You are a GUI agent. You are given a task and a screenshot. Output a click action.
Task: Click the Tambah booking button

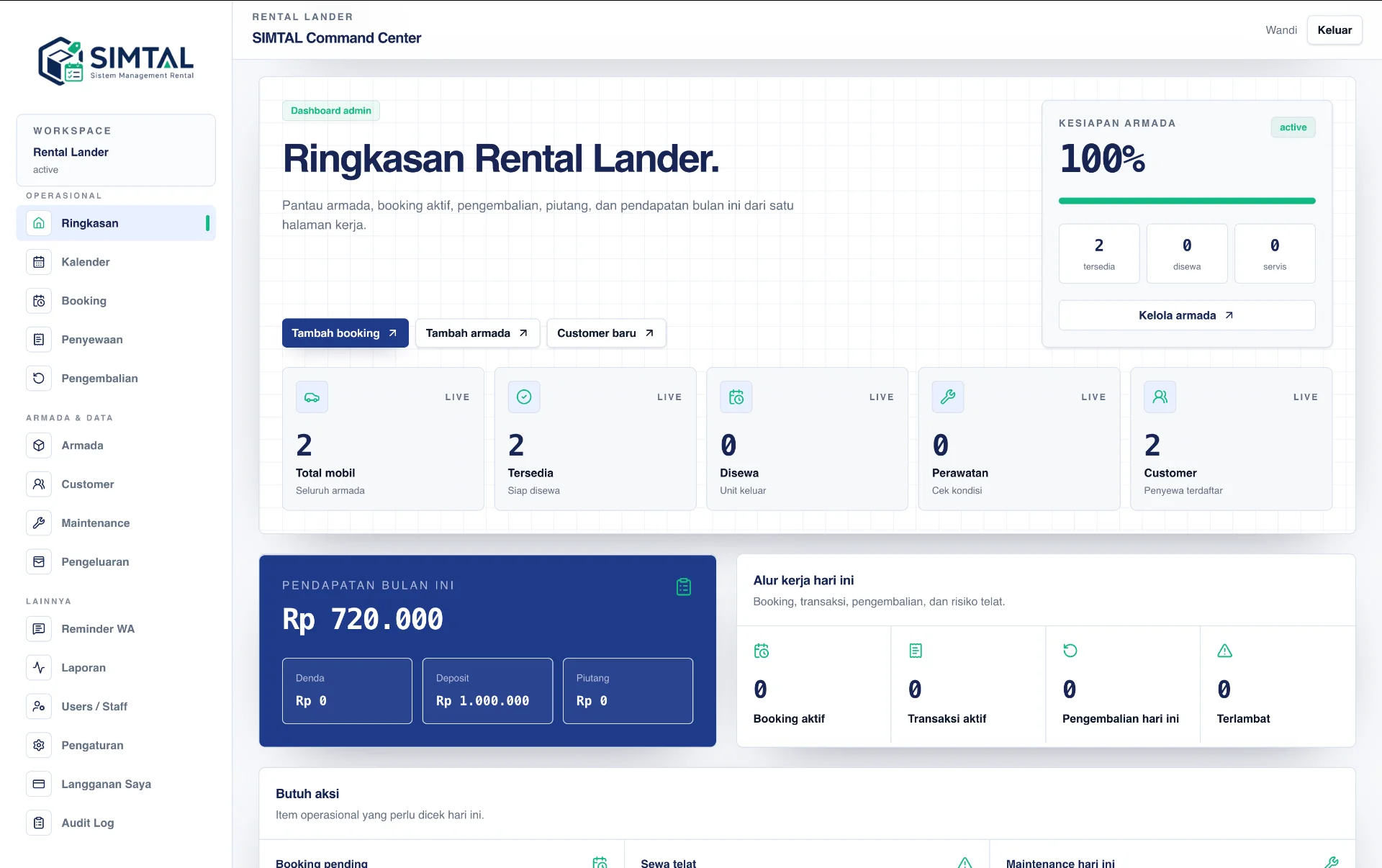pyautogui.click(x=345, y=333)
